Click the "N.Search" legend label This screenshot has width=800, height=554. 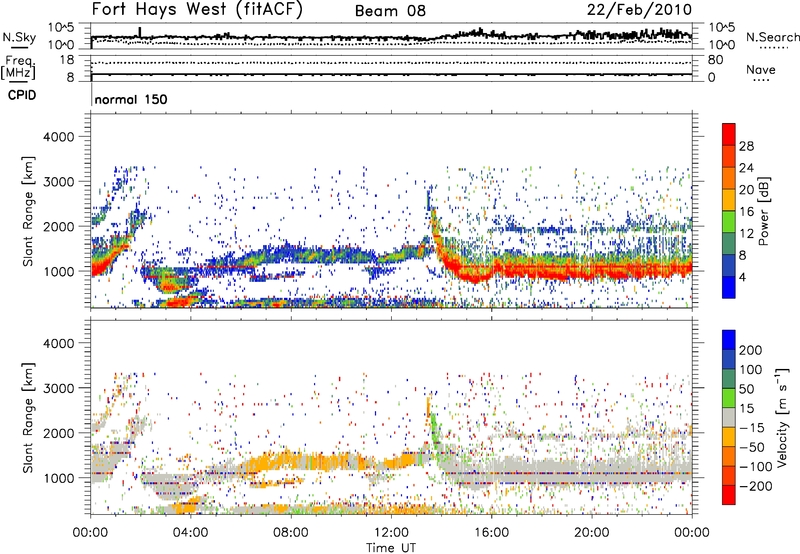[x=772, y=37]
